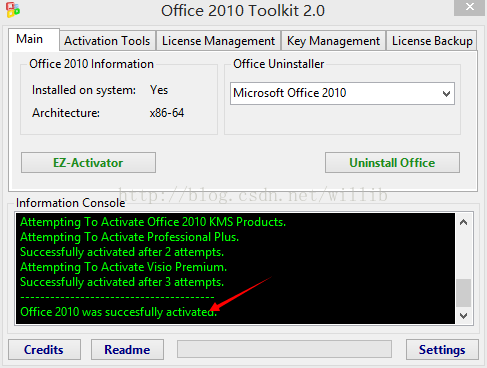Click the Office Toolkit app icon in title bar
This screenshot has height=368, width=487.
(13, 10)
